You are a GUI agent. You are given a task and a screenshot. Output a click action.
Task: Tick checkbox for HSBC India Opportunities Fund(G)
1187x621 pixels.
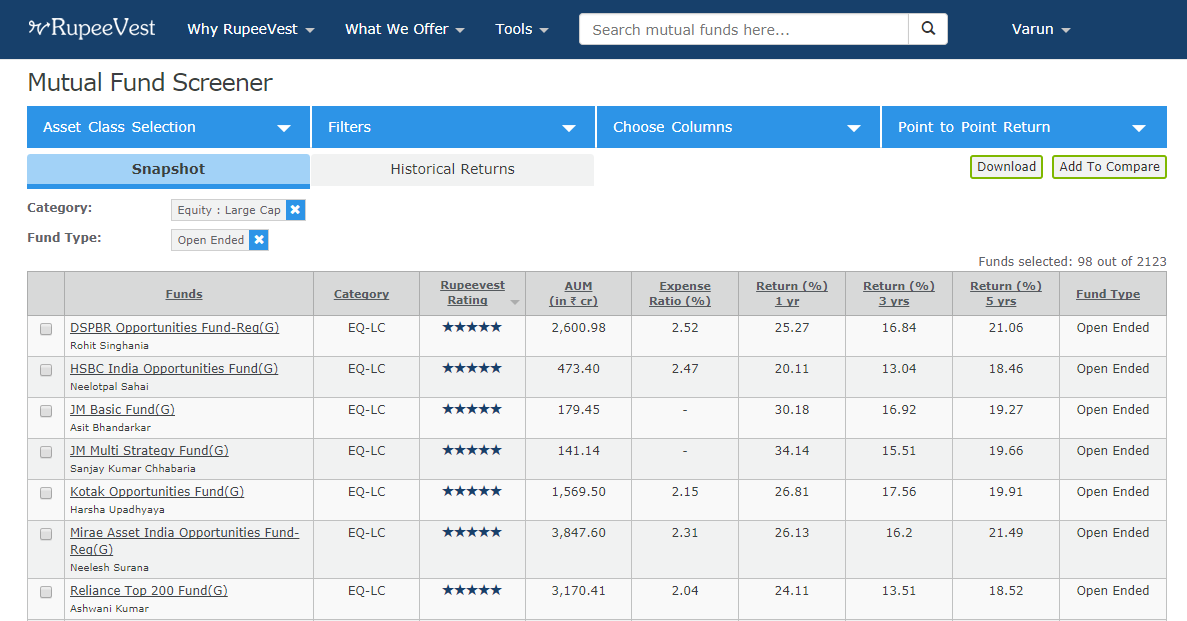click(x=46, y=370)
